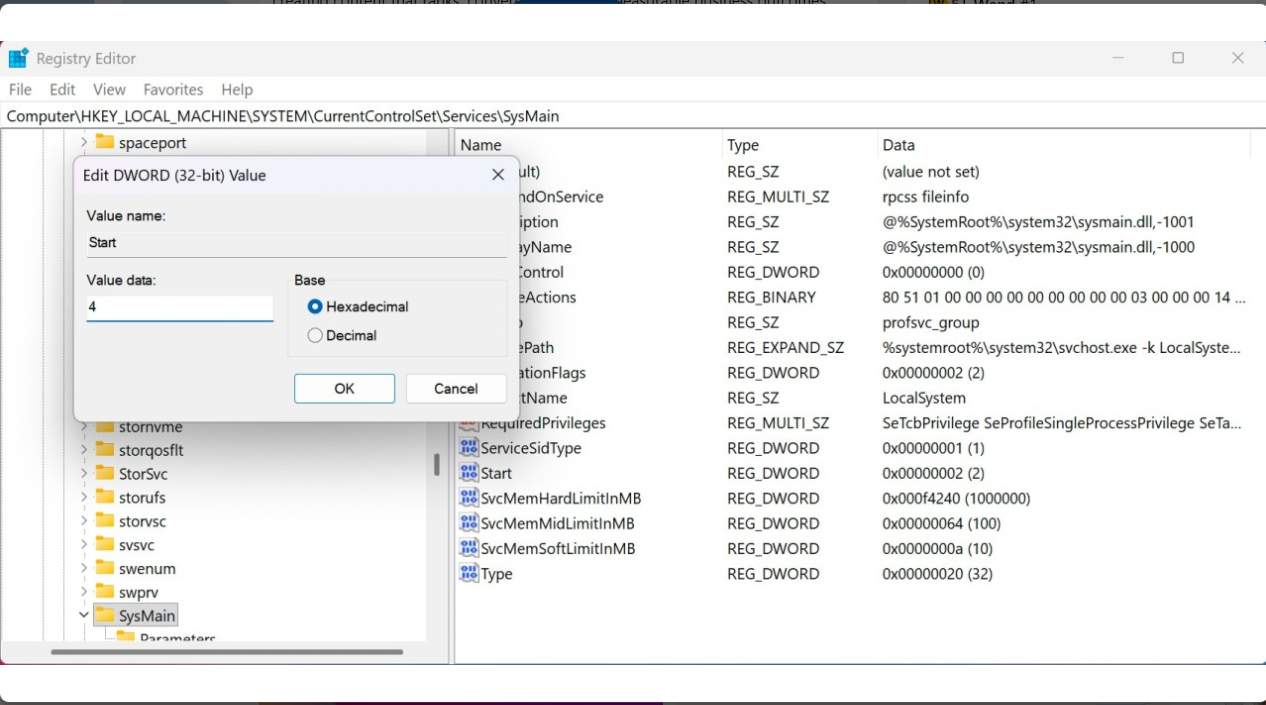The width and height of the screenshot is (1266, 705).
Task: Click the ServiceSidType DWORD icon
Action: 469,448
